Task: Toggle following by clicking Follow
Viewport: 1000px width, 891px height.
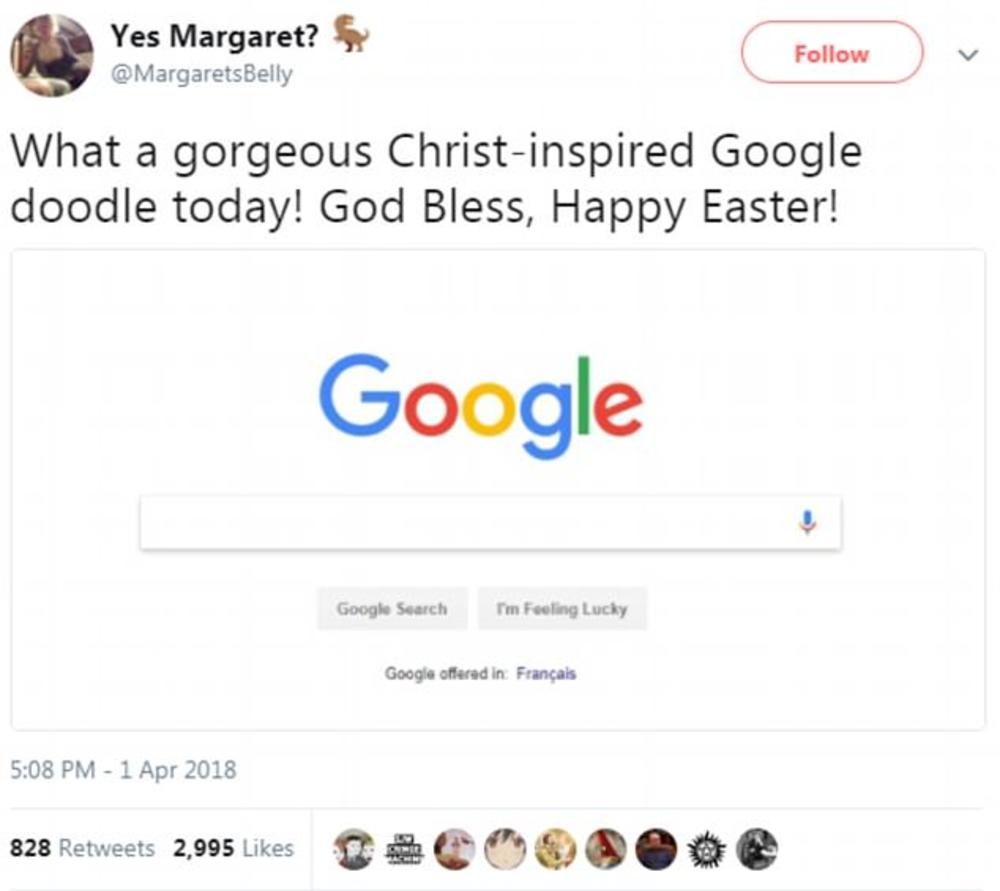Action: (x=831, y=54)
